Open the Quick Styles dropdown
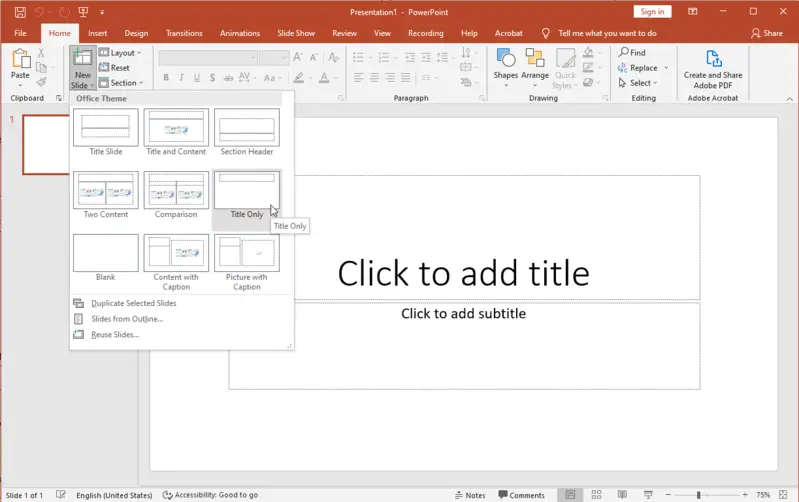Image resolution: width=799 pixels, height=502 pixels. (x=565, y=69)
